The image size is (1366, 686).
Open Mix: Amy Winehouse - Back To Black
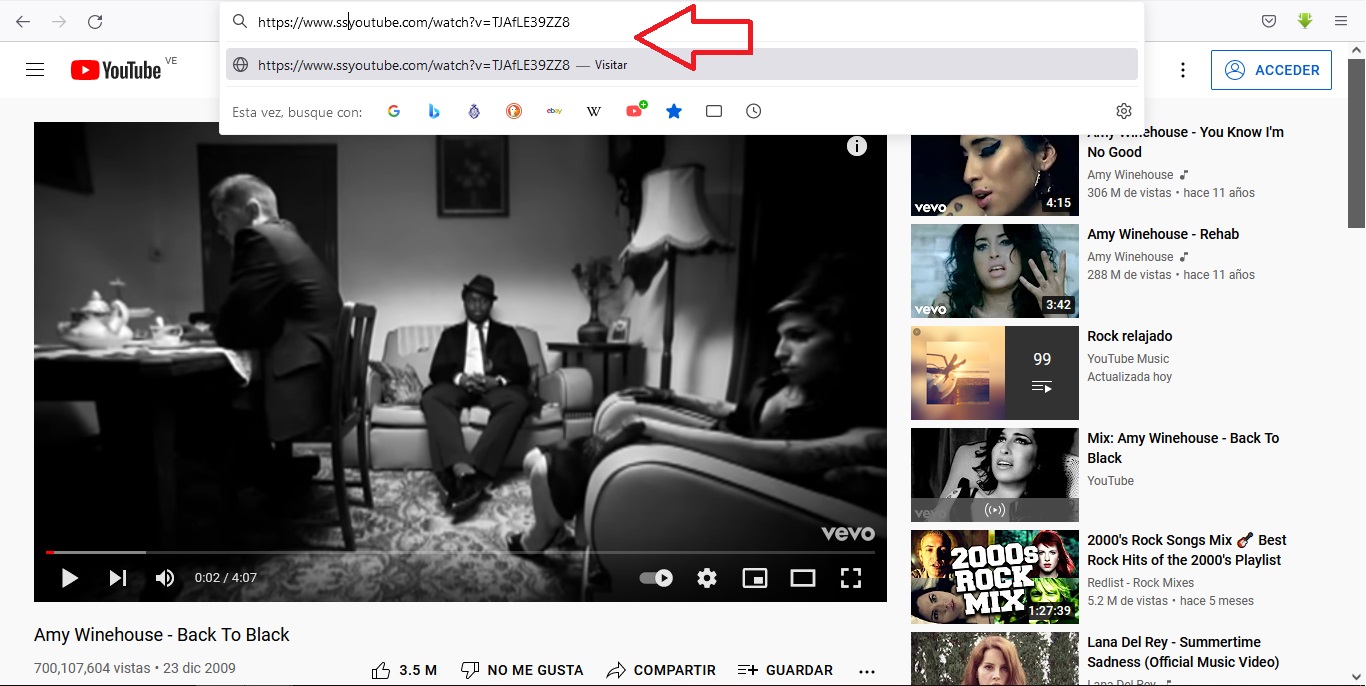(1183, 448)
